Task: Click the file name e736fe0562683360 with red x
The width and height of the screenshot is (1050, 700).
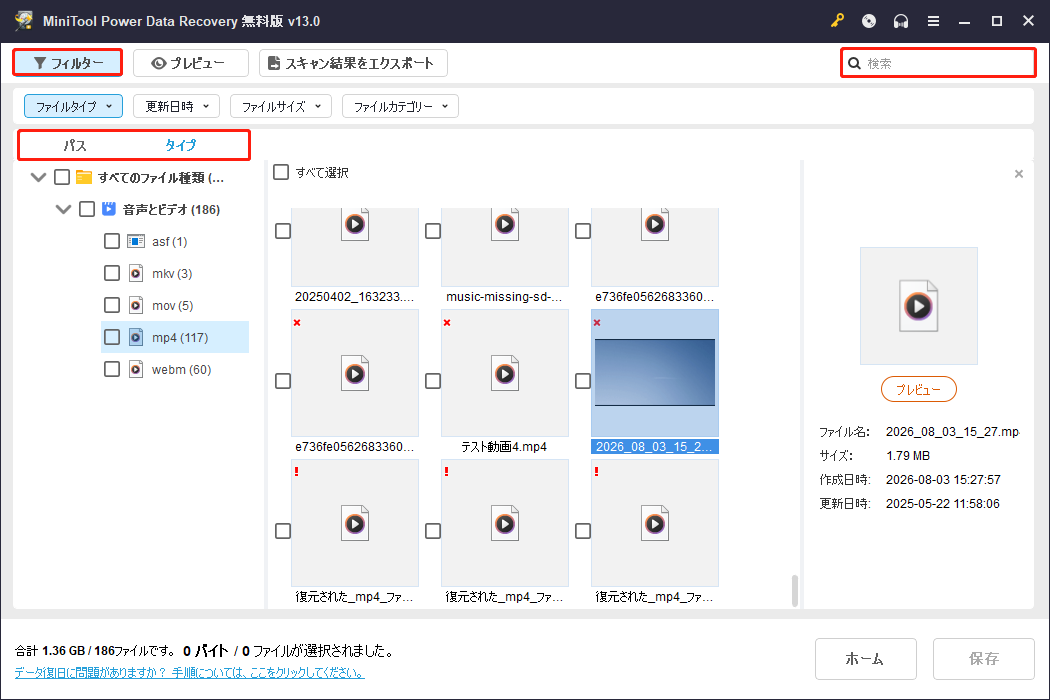Action: click(x=354, y=447)
